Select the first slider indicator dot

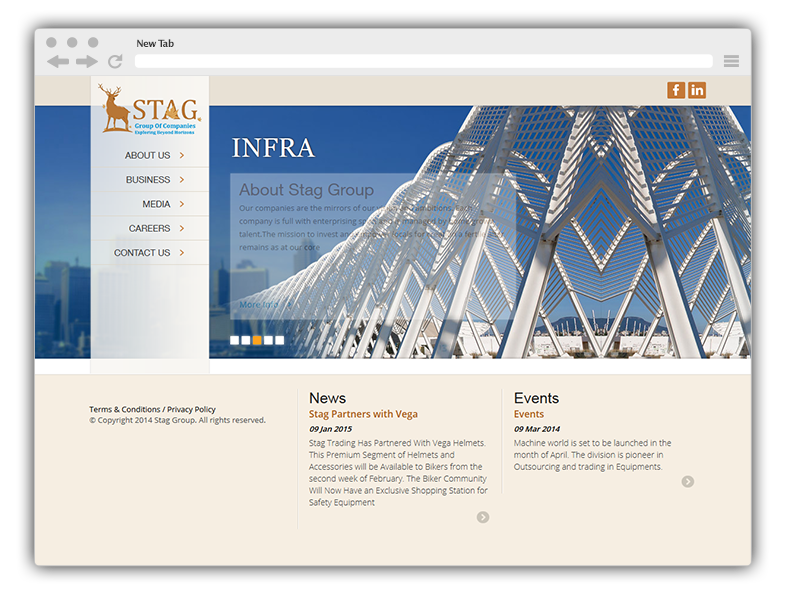point(235,340)
